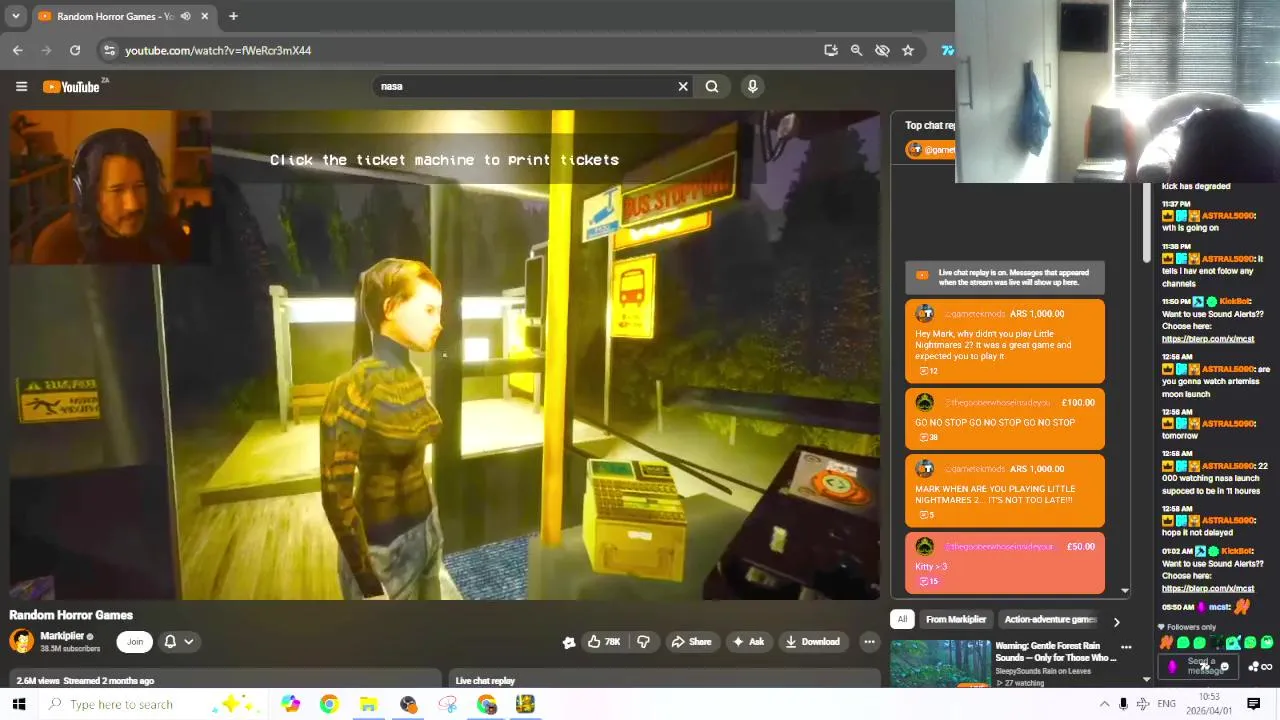The width and height of the screenshot is (1280, 720).
Task: Click the remix icon left of like button
Action: 569,642
